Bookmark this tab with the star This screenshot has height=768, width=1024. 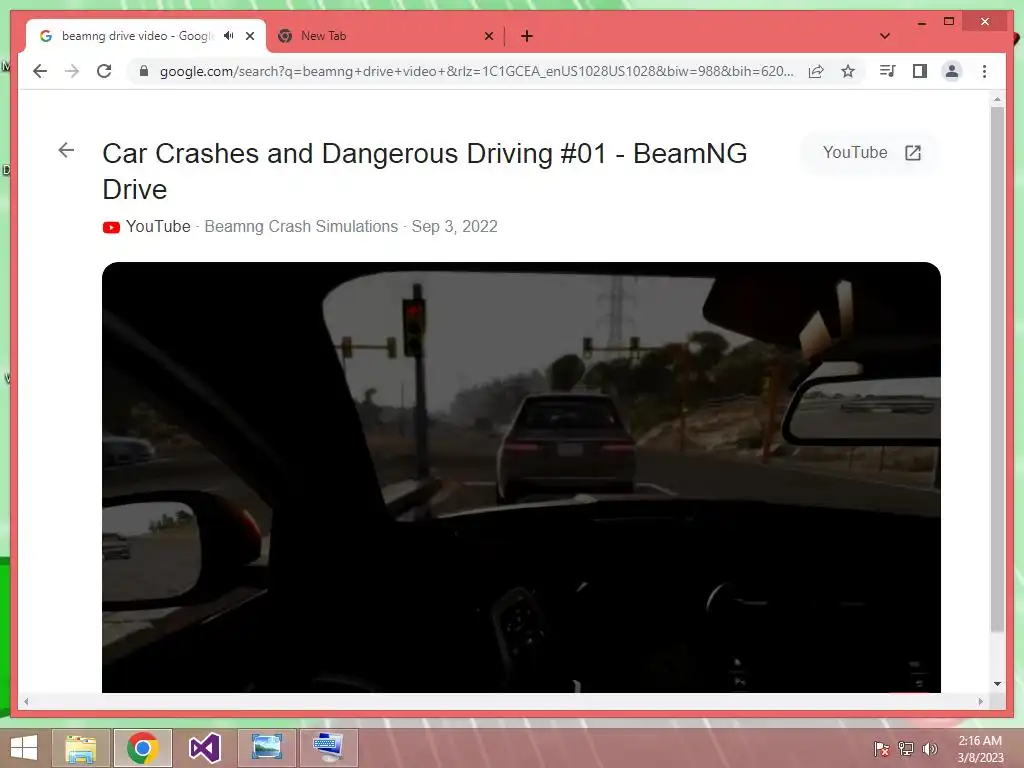tap(848, 71)
